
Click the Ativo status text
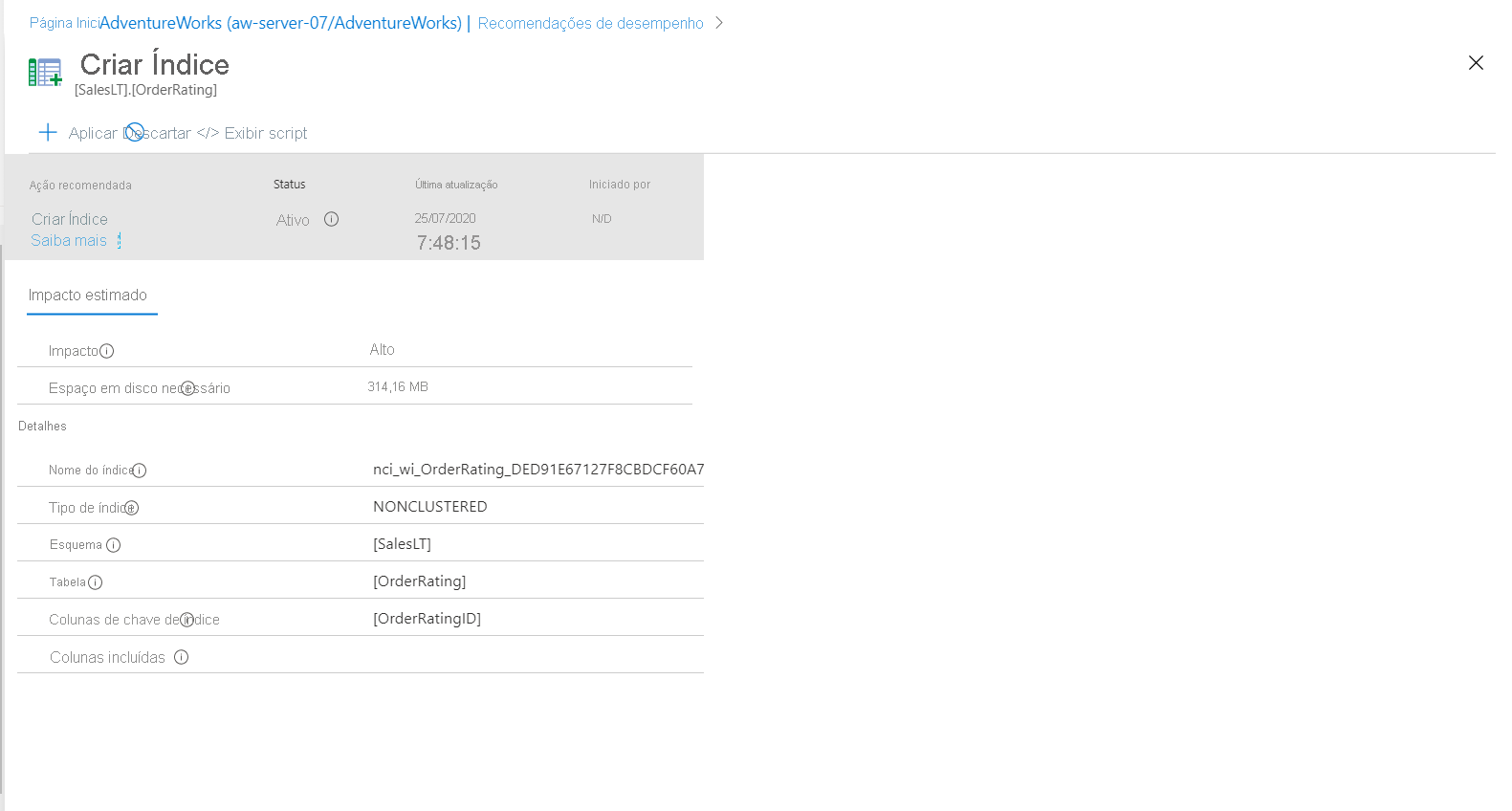point(293,220)
